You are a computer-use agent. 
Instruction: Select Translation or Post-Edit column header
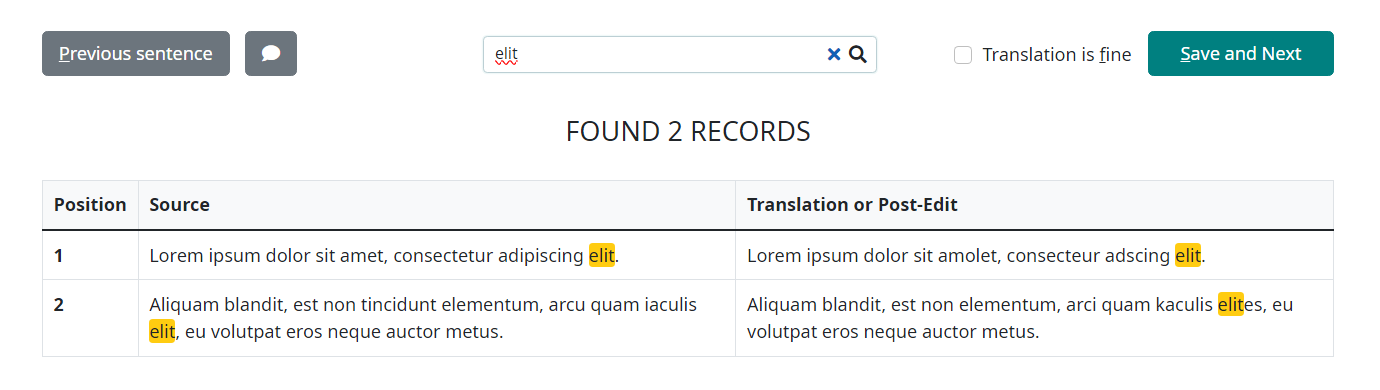tap(852, 205)
